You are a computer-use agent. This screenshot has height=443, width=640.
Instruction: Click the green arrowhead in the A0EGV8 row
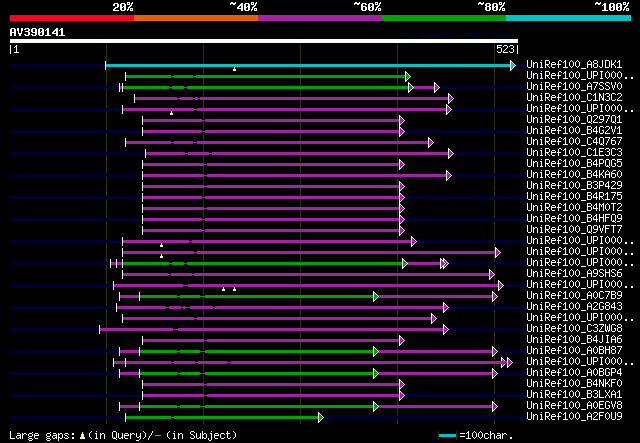click(x=376, y=407)
